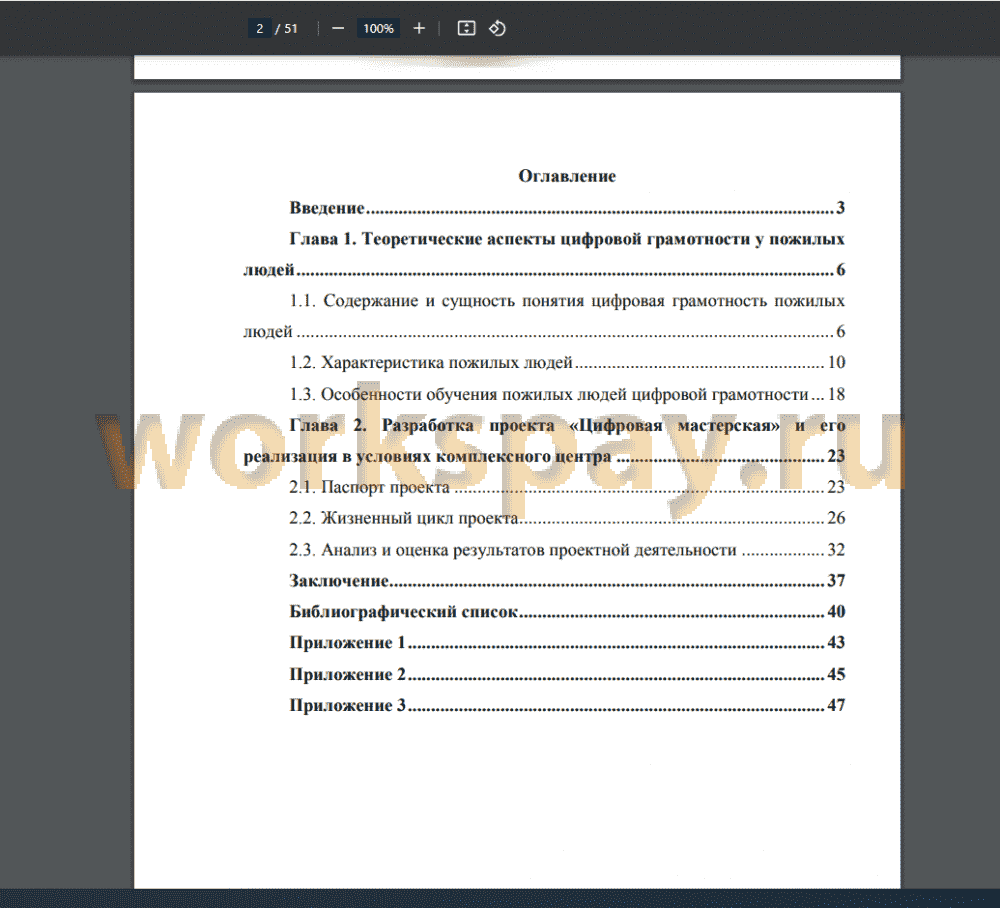Screen dimensions: 1000x908
Task: Rotate the document counterclockwise
Action: click(x=497, y=29)
